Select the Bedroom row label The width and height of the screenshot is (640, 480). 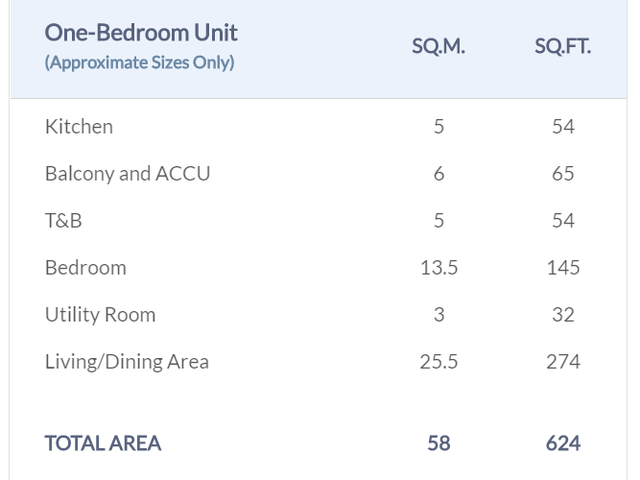tap(86, 268)
